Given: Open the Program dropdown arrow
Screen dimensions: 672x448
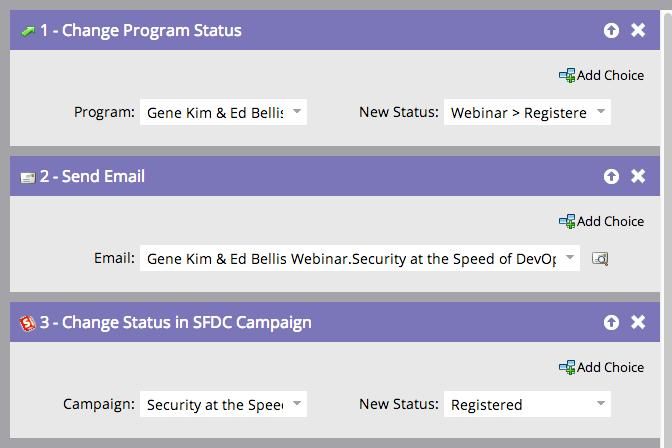Looking at the screenshot, I should [297, 111].
